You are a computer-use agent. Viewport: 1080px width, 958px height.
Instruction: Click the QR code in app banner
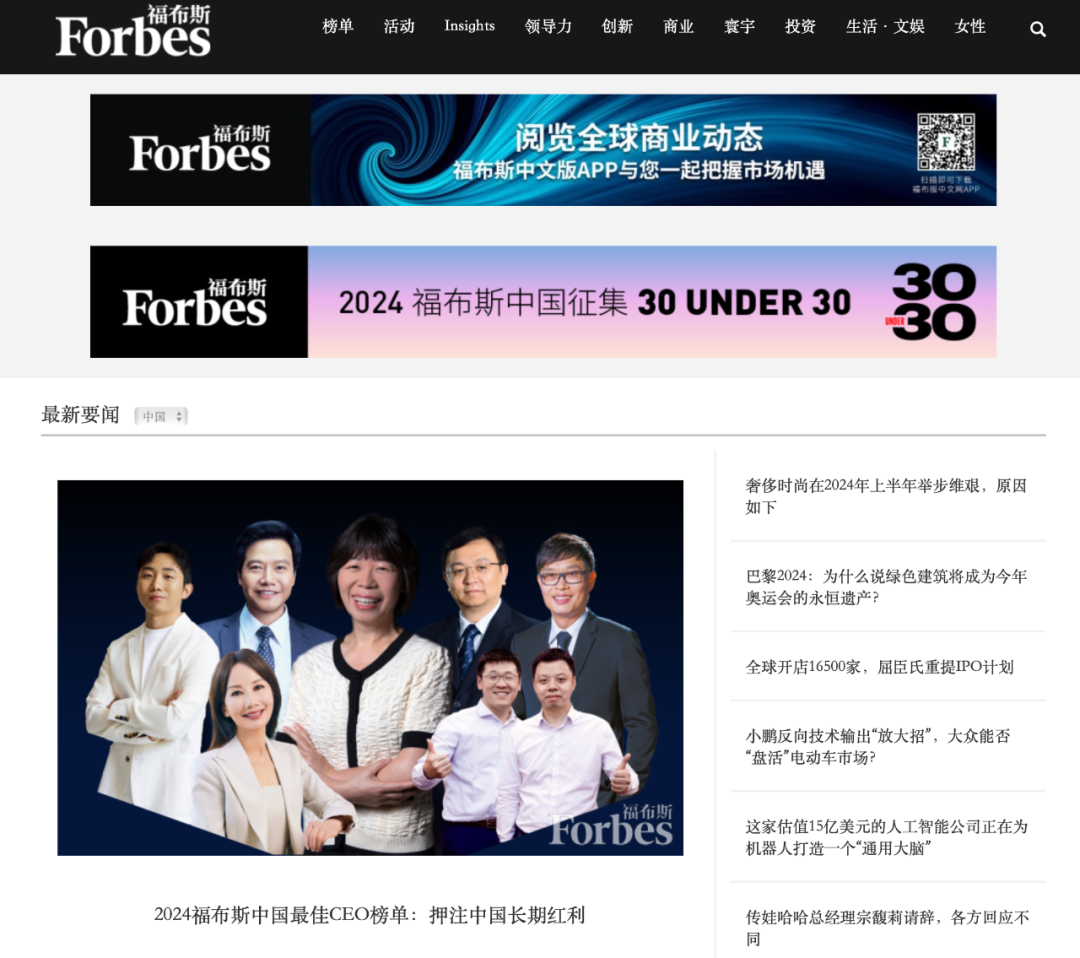pyautogui.click(x=946, y=143)
